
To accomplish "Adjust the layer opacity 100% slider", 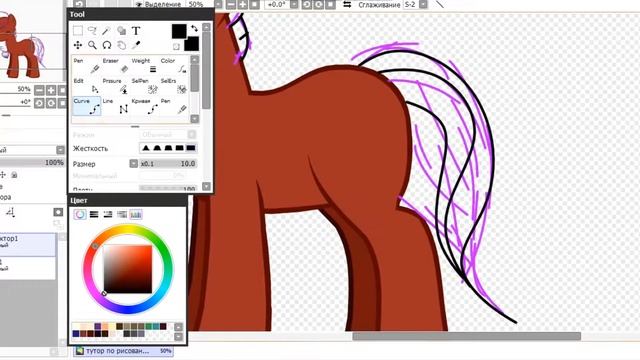I will tap(32, 162).
